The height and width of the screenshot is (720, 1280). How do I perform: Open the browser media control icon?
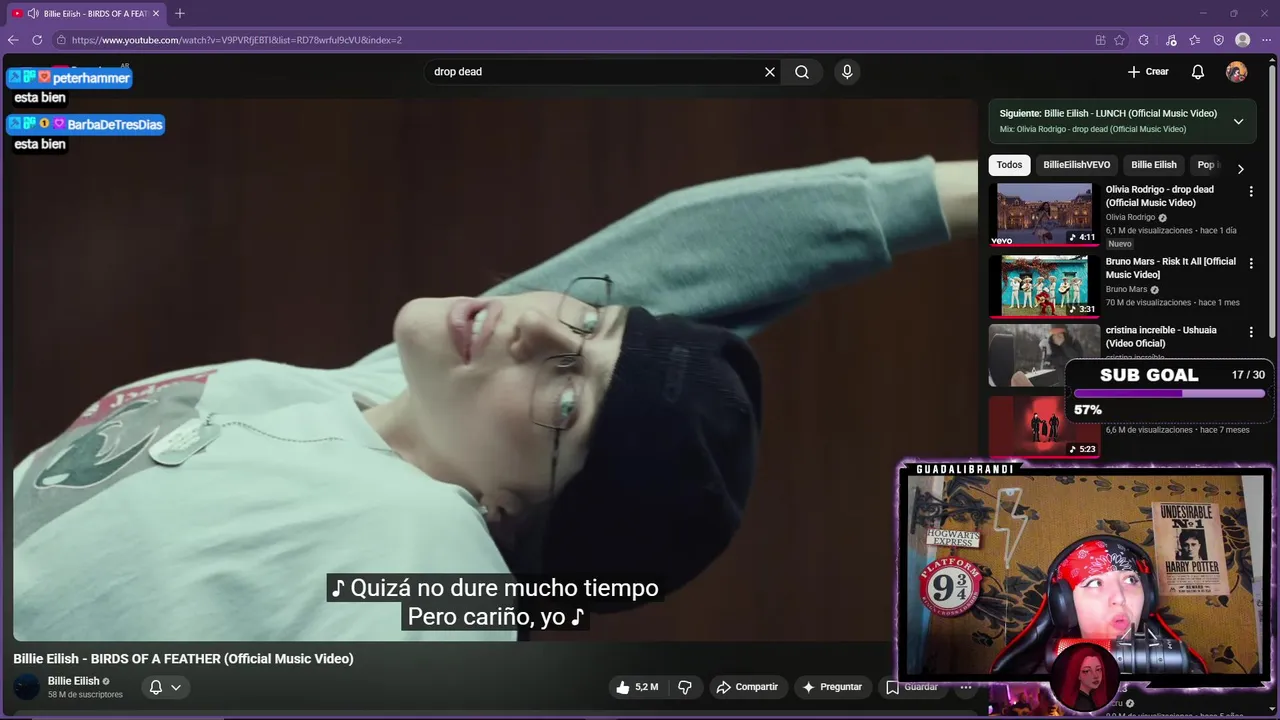tap(1171, 40)
